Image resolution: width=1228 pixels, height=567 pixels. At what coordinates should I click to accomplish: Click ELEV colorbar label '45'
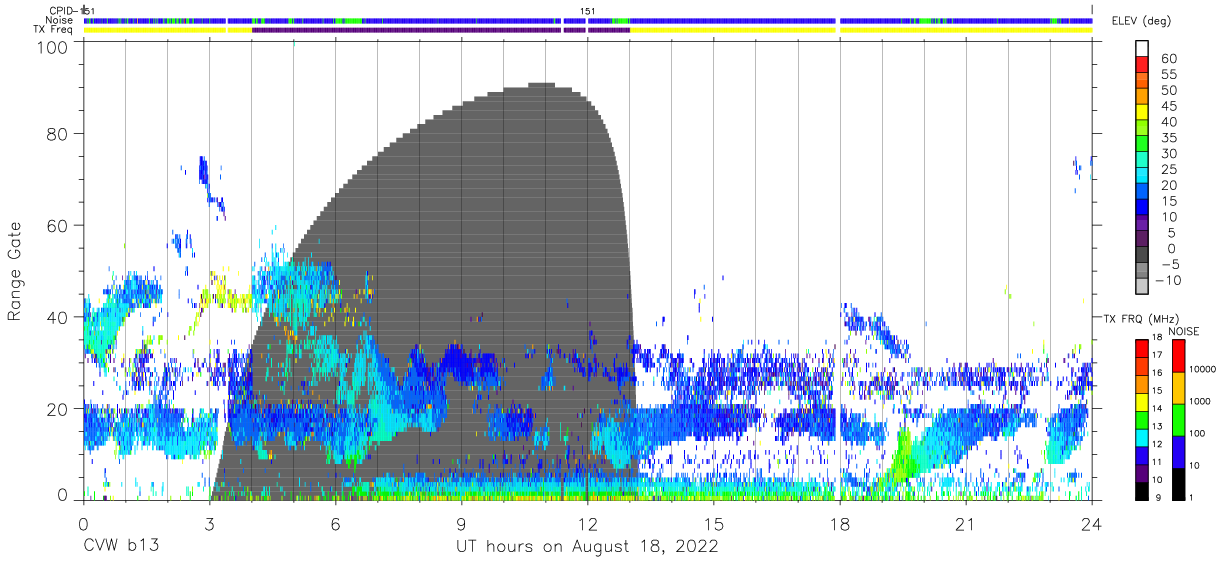(1169, 106)
